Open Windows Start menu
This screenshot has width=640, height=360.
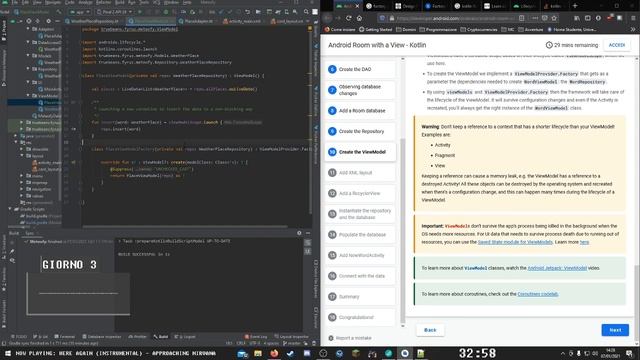tap(7, 353)
